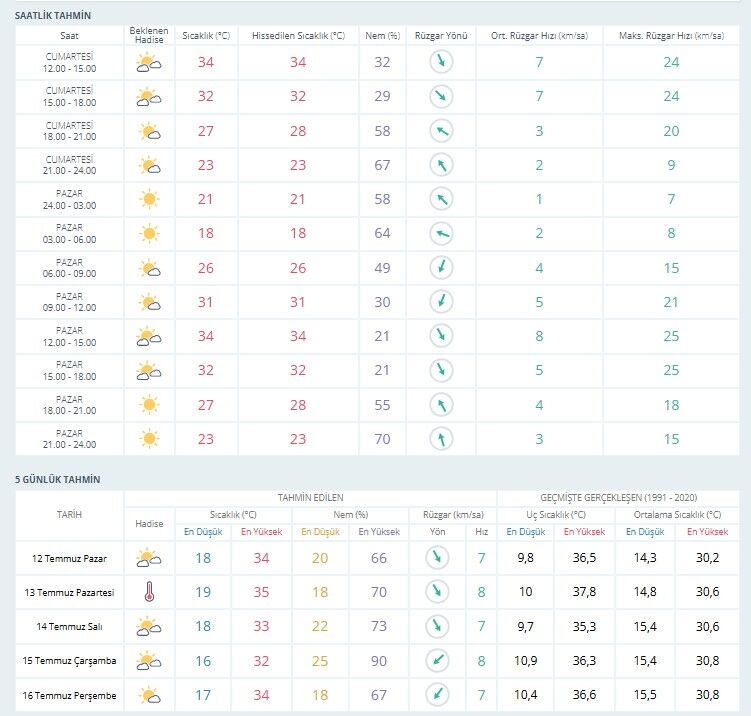Click the 14 Temmuz Salı date cell

69,626
